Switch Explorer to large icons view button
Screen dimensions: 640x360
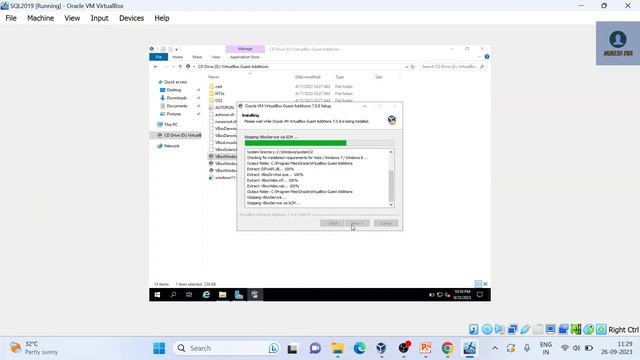coord(485,284)
